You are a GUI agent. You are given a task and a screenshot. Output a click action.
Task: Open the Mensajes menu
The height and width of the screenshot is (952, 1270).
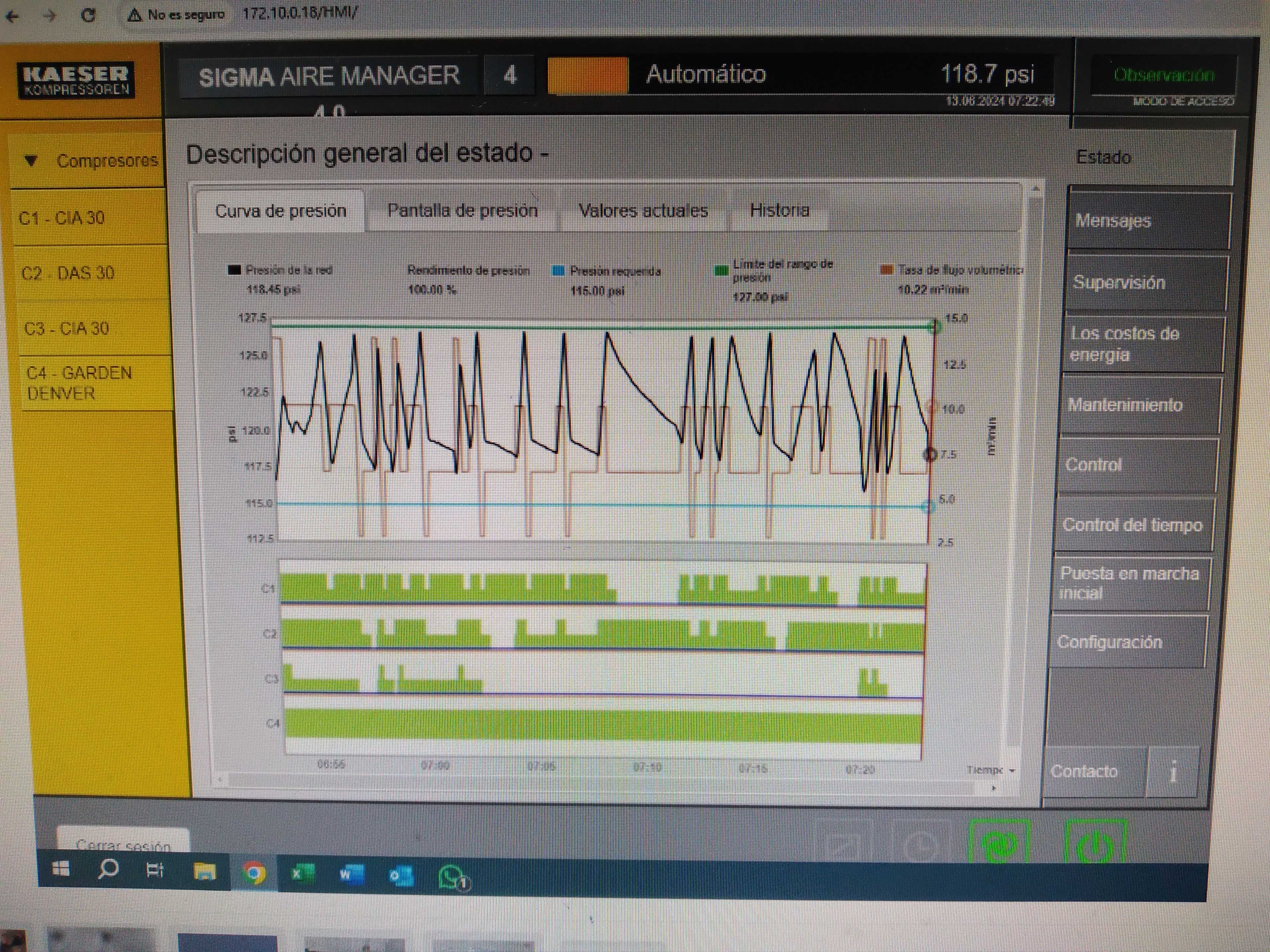1149,221
